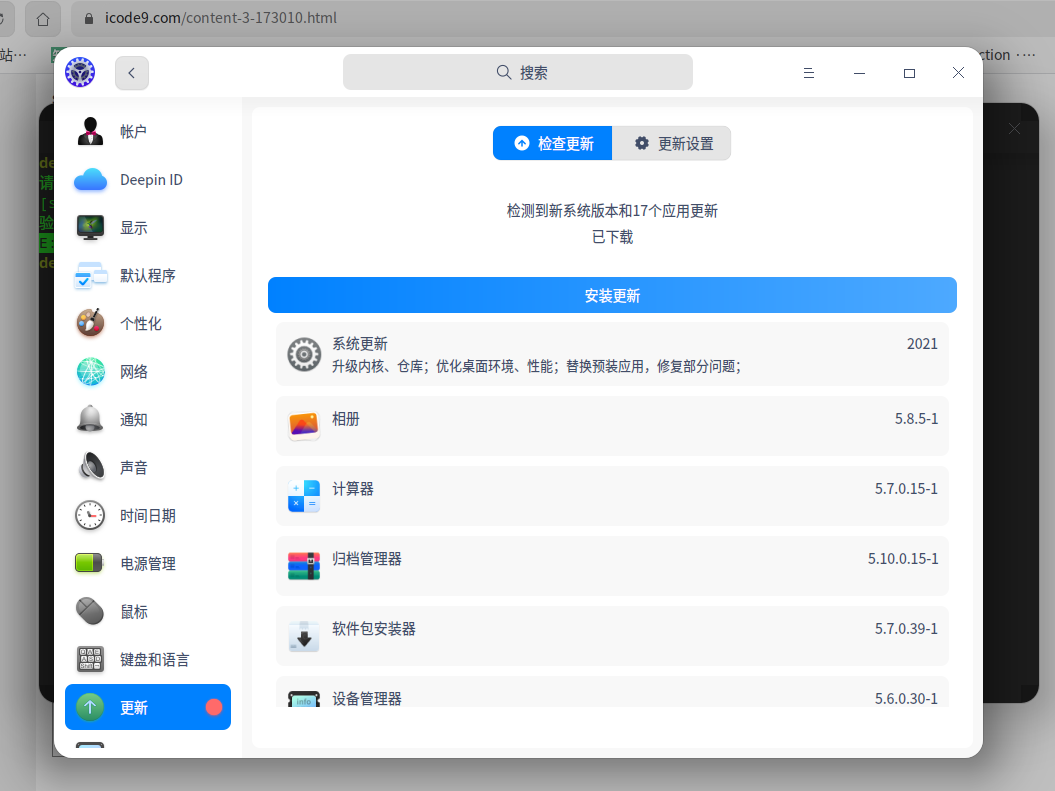Viewport: 1055px width, 791px height.
Task: Click version 5.7.0.15-1 text
Action: click(x=906, y=488)
